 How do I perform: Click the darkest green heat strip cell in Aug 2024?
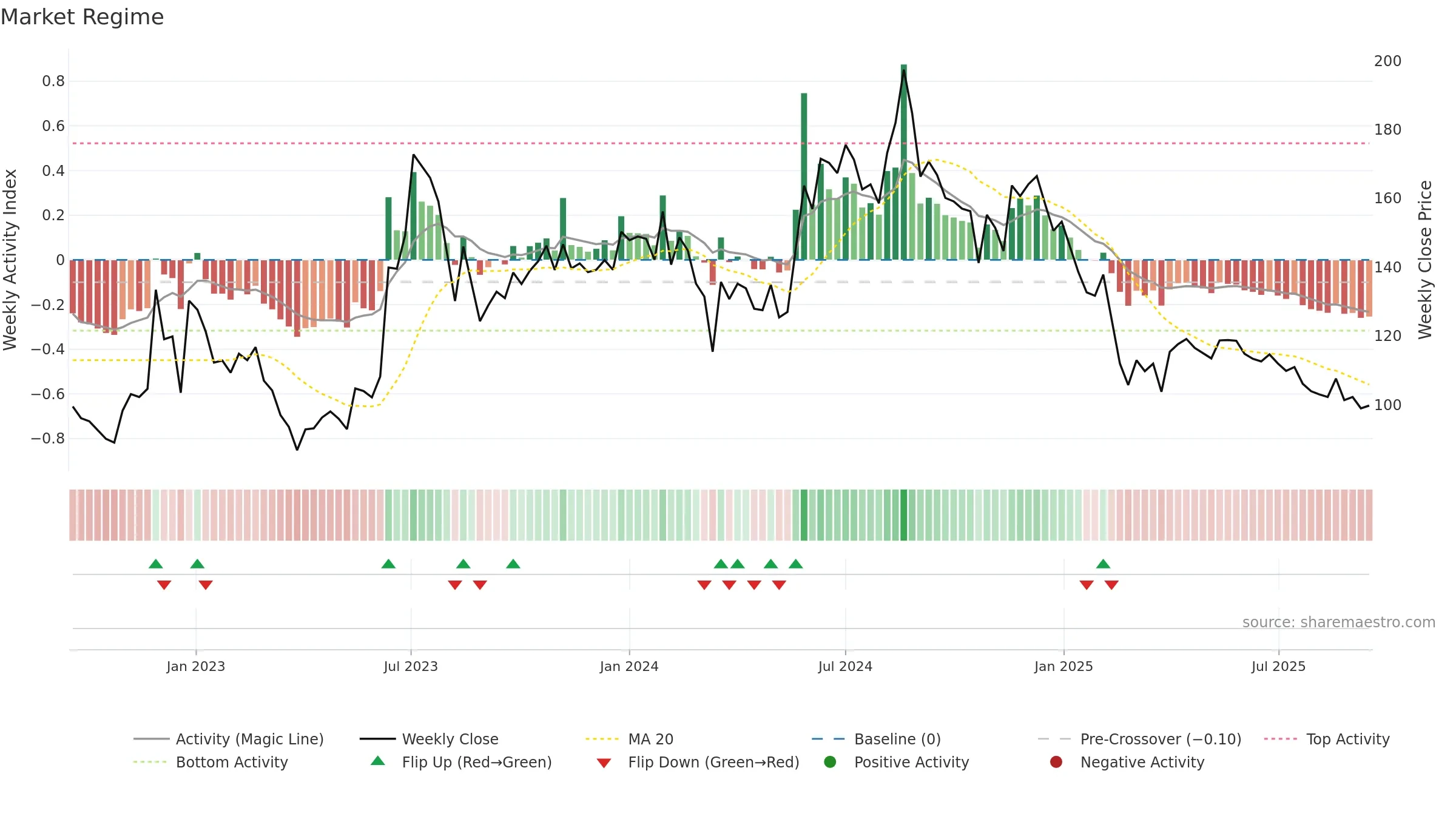pos(904,514)
